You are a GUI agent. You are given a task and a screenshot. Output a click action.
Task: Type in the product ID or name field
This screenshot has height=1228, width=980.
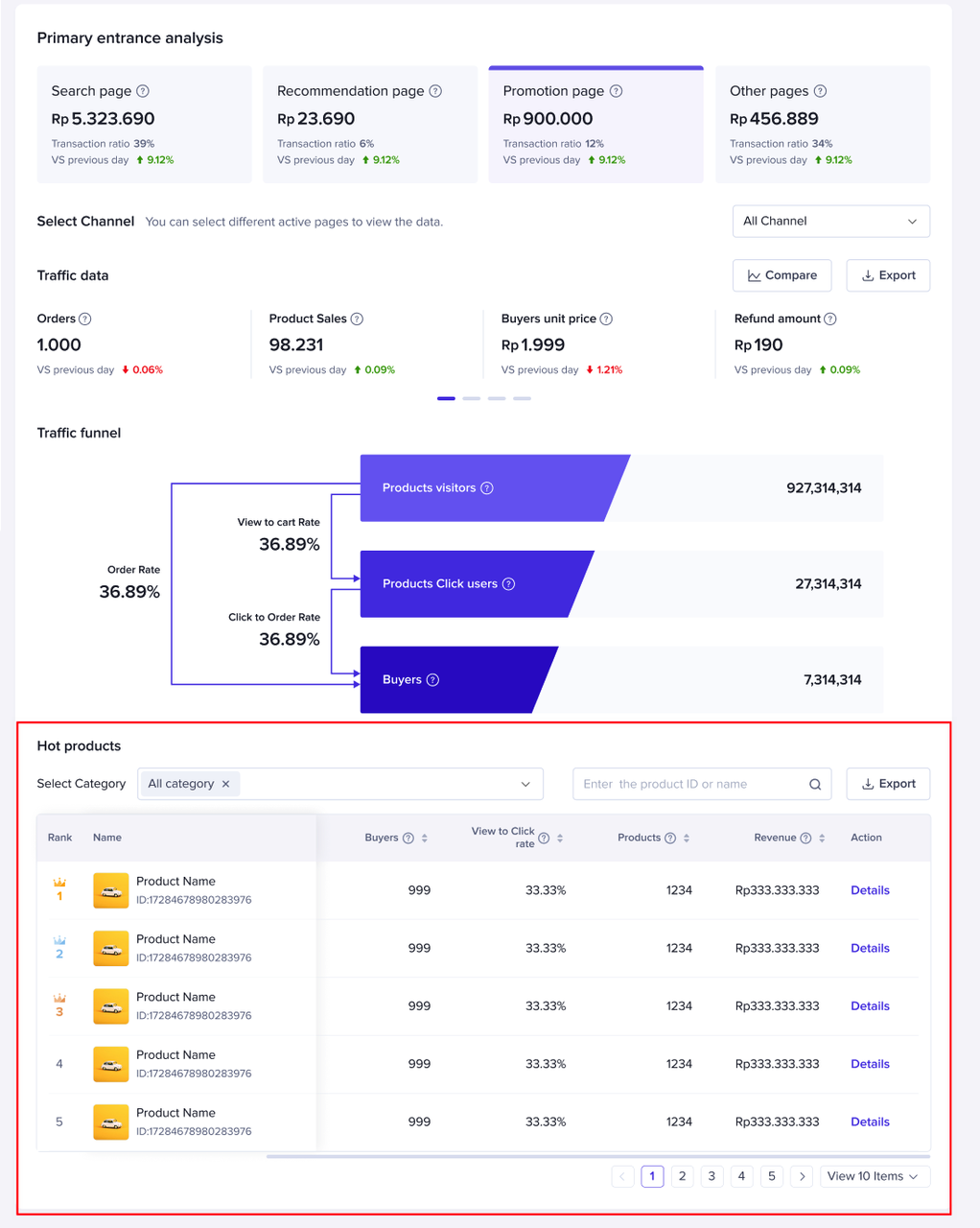690,784
